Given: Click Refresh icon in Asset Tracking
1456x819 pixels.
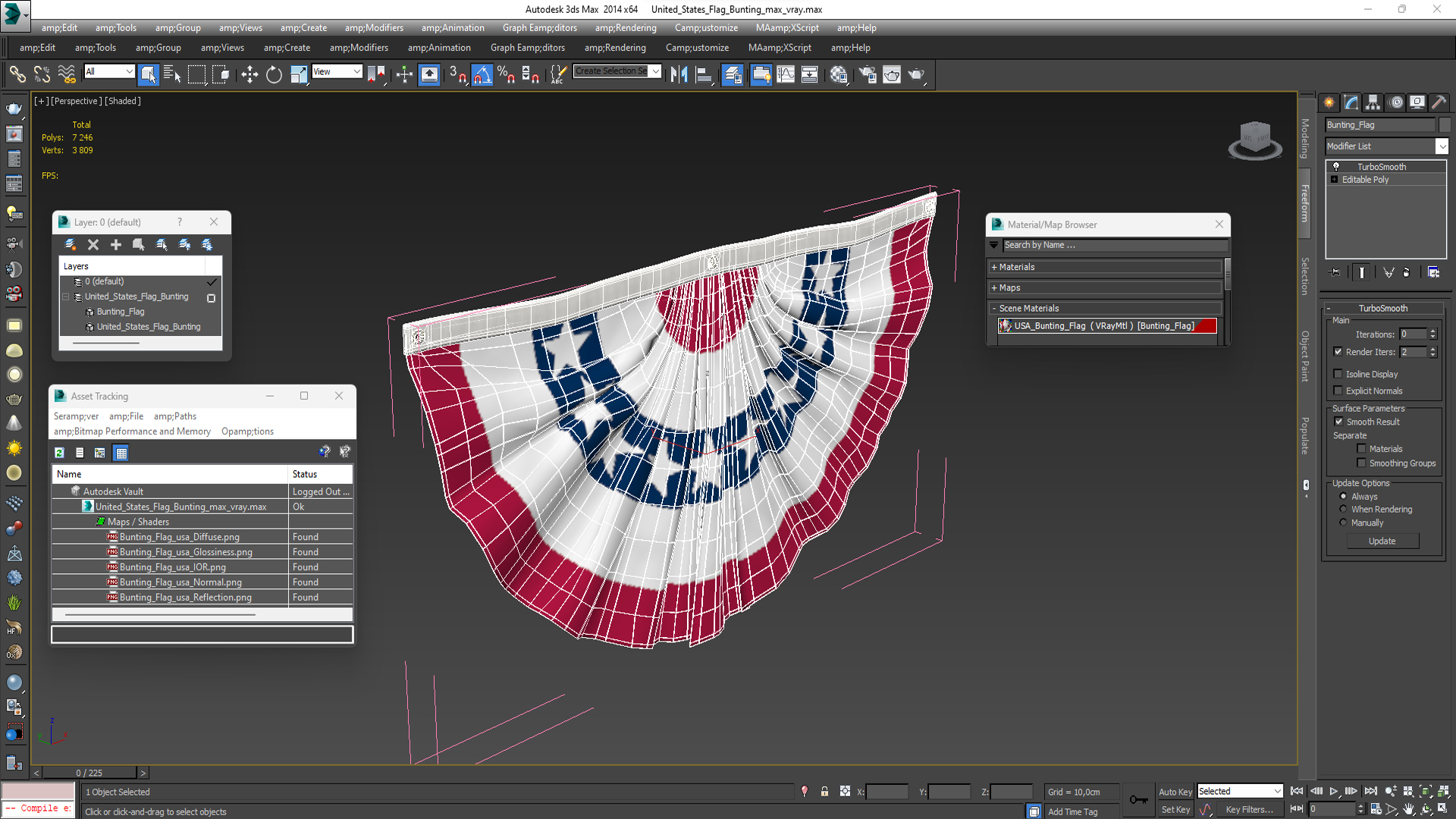Looking at the screenshot, I should [60, 453].
